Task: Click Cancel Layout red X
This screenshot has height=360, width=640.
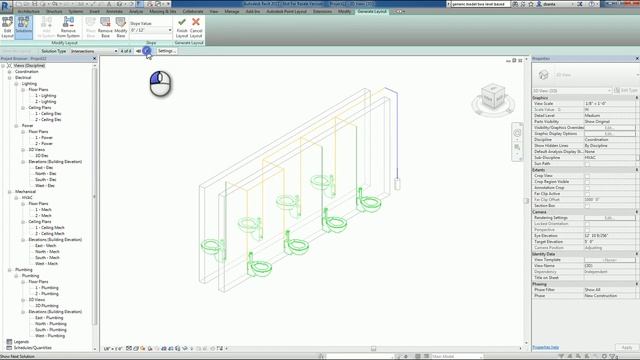Action: pos(196,27)
